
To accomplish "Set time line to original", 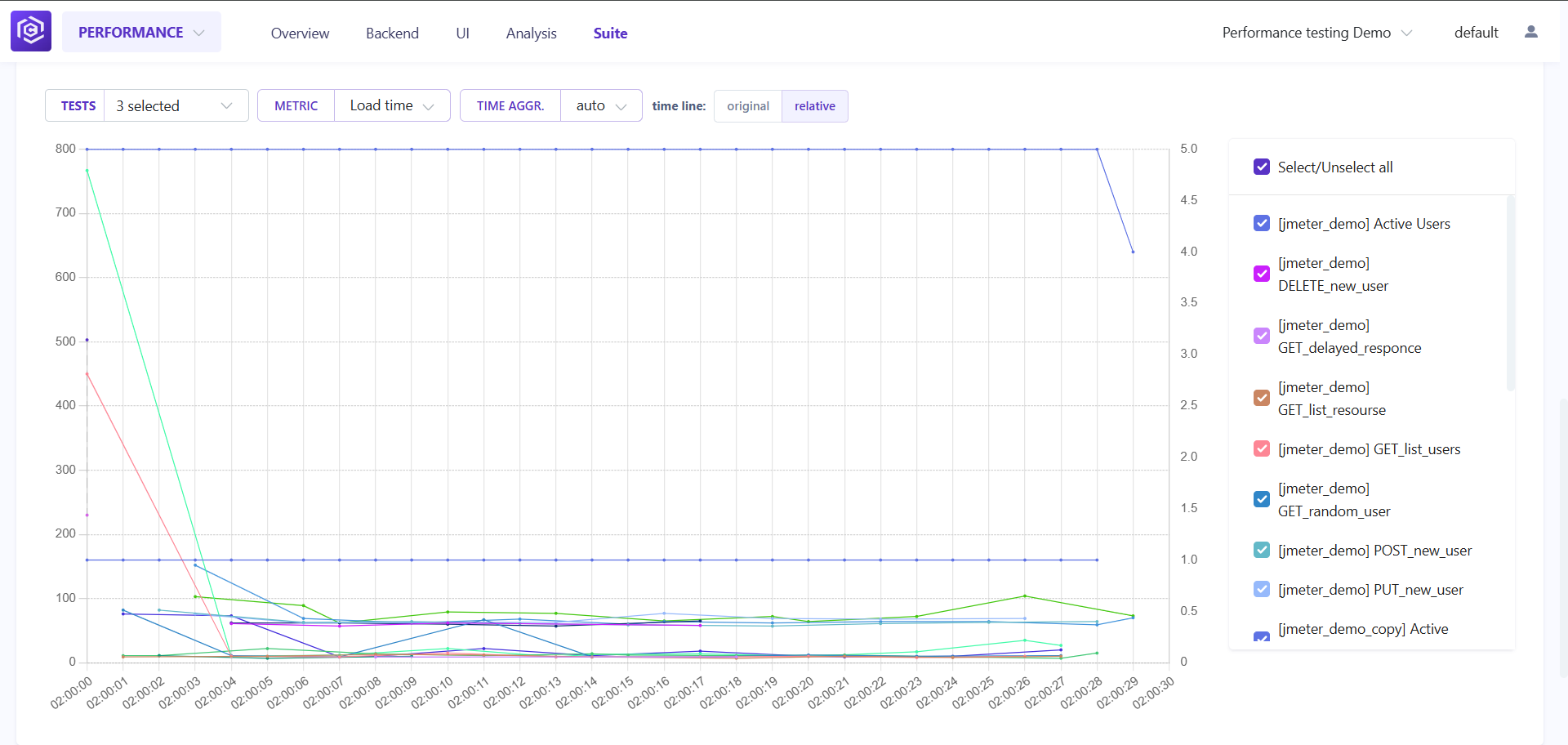I will tap(748, 106).
